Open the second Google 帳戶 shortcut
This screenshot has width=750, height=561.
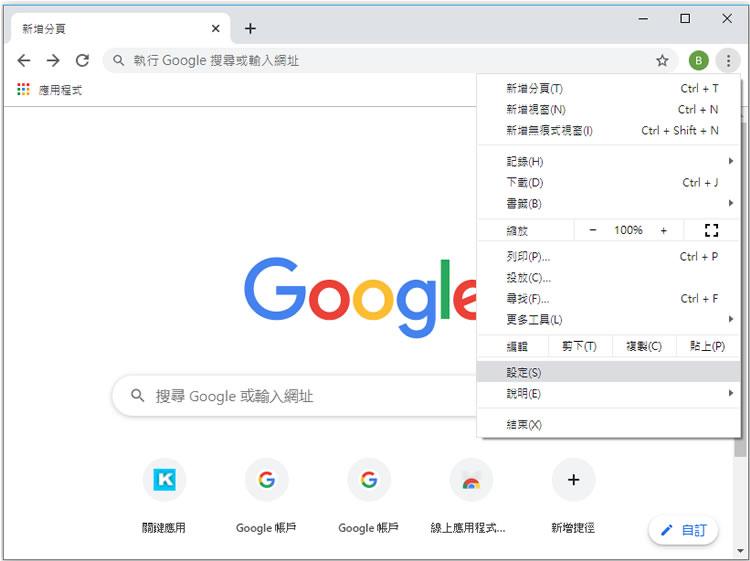[368, 495]
